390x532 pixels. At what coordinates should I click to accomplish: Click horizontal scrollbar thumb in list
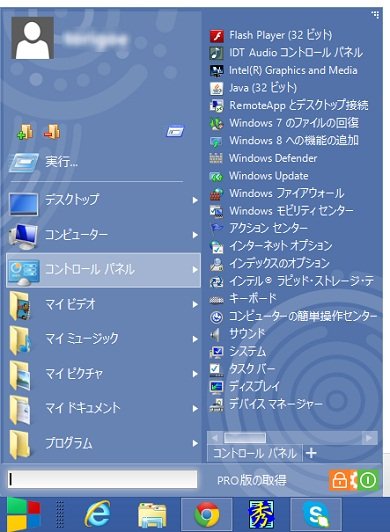(x=245, y=438)
